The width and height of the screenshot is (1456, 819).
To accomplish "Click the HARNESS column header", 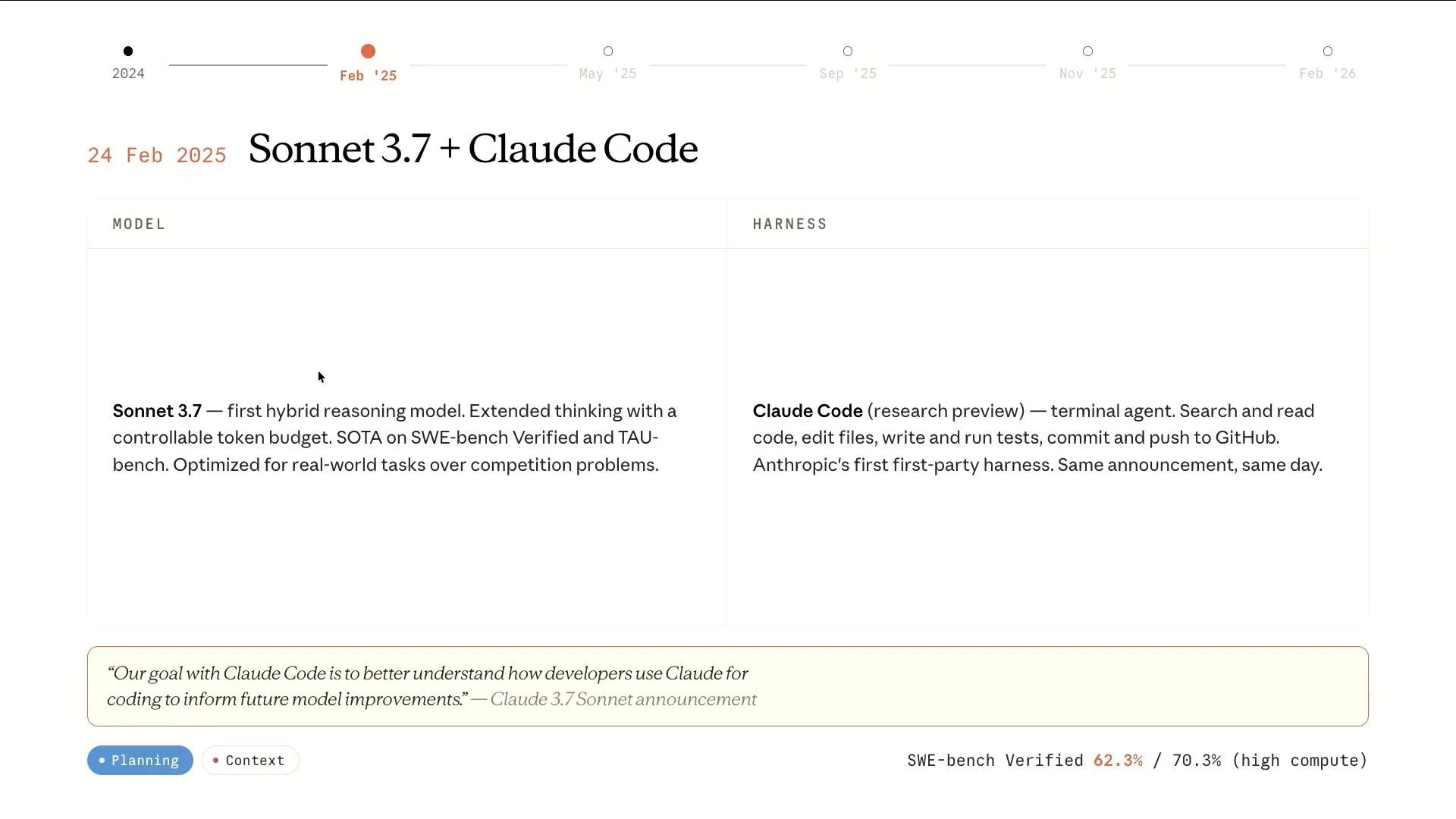I will (x=789, y=224).
